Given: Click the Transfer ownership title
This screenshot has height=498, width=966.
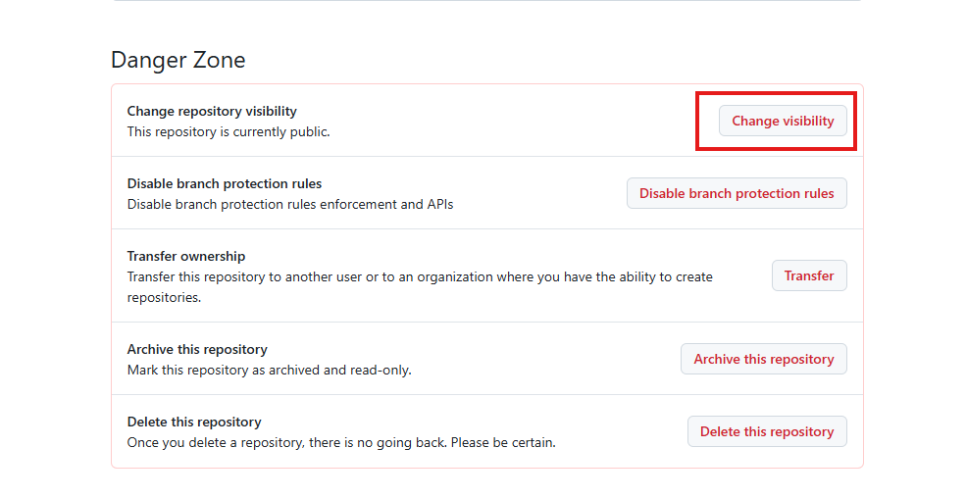Looking at the screenshot, I should tap(186, 256).
